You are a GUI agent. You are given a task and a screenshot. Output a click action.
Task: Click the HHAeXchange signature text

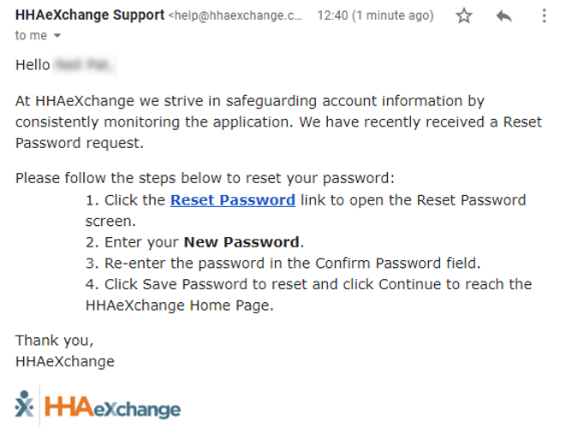[x=65, y=362]
